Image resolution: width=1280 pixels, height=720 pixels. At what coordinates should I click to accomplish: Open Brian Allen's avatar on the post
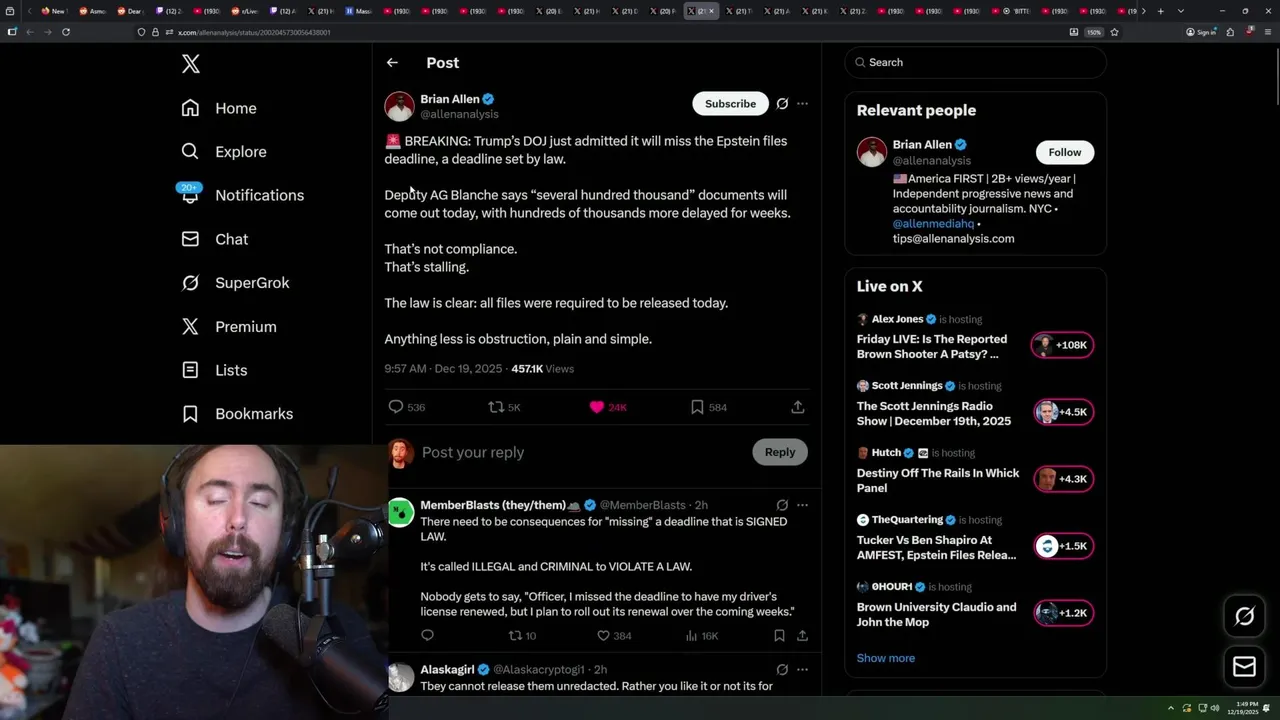399,106
